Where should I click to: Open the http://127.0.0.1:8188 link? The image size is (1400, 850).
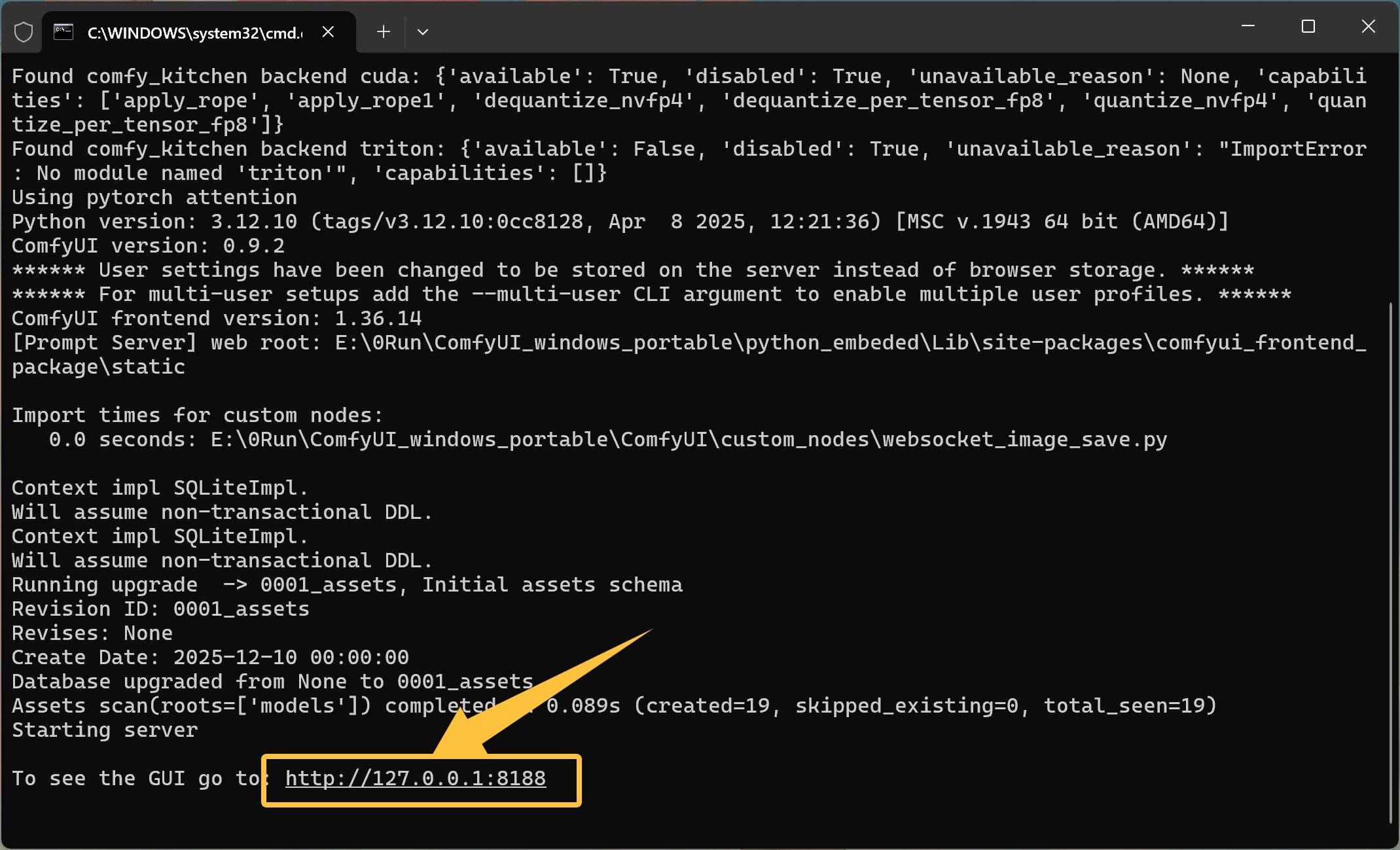[x=415, y=778]
